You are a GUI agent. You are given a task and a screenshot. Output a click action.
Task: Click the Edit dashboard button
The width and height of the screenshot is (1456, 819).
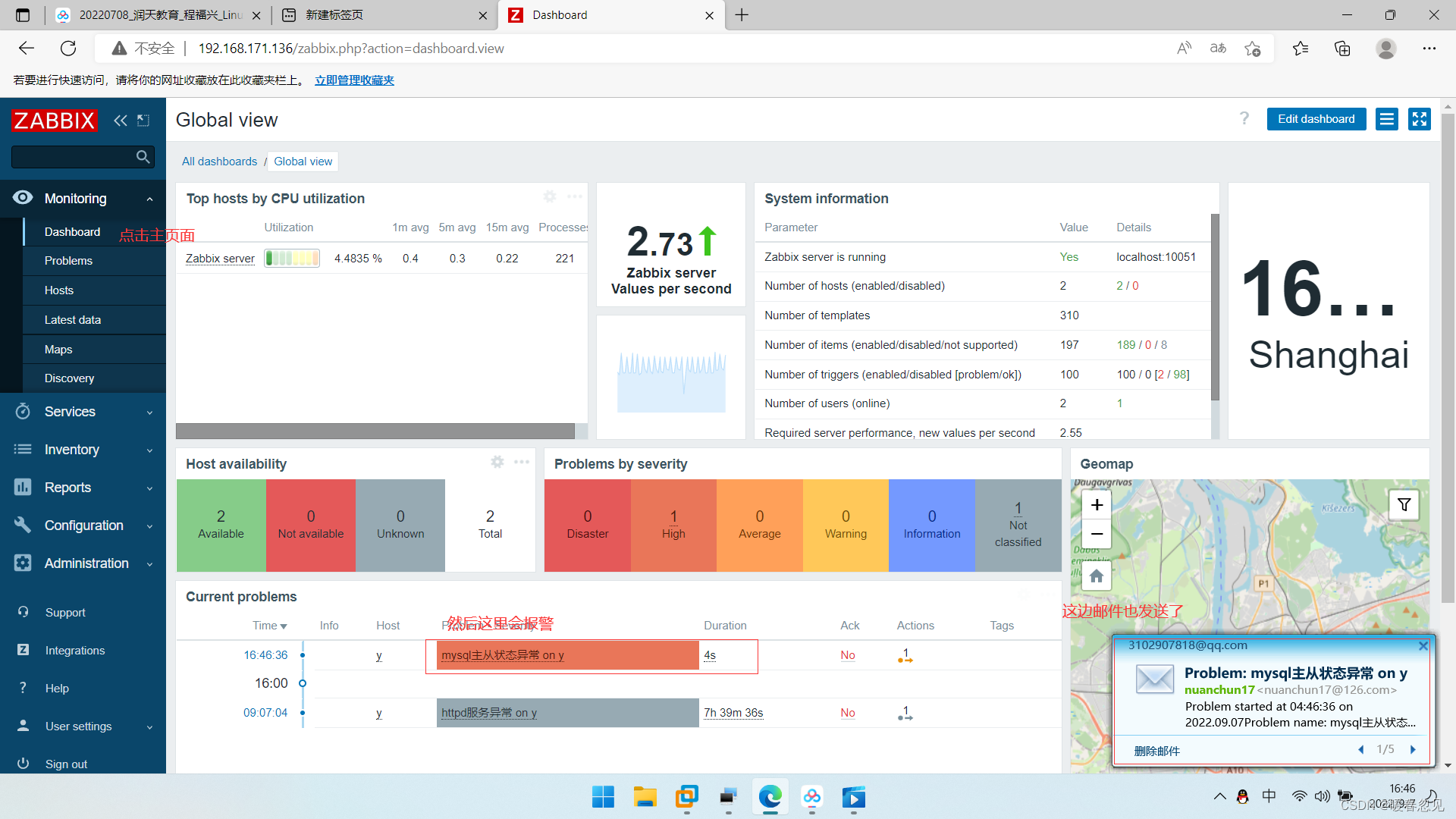point(1316,119)
